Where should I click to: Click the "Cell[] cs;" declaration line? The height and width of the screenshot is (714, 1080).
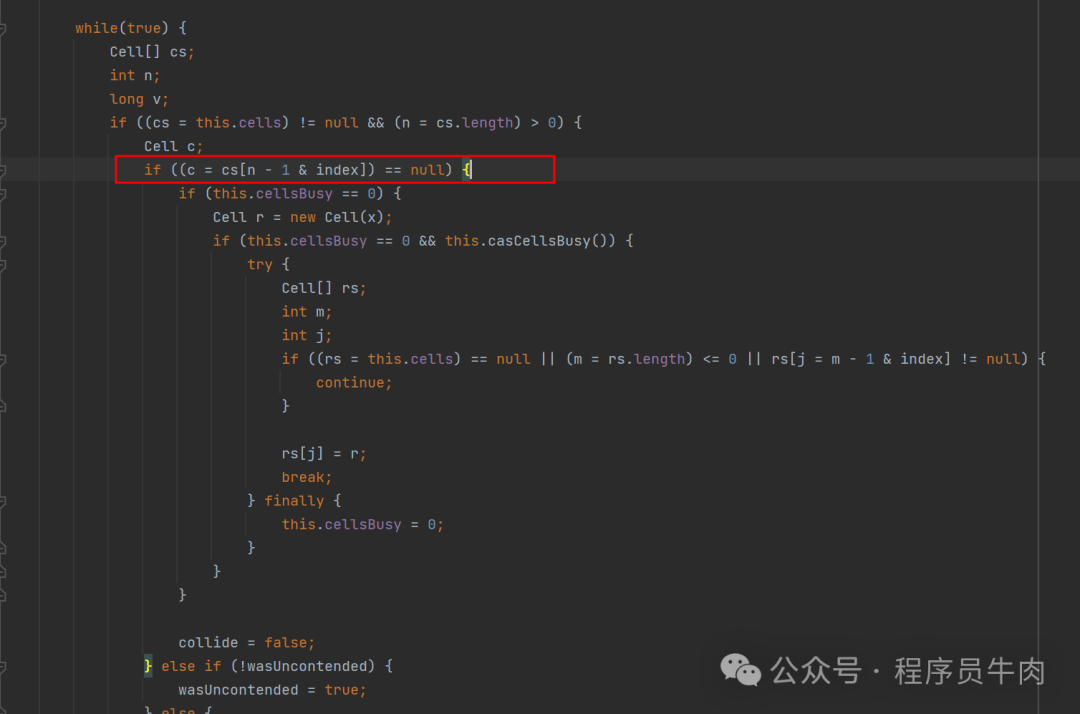(x=152, y=52)
